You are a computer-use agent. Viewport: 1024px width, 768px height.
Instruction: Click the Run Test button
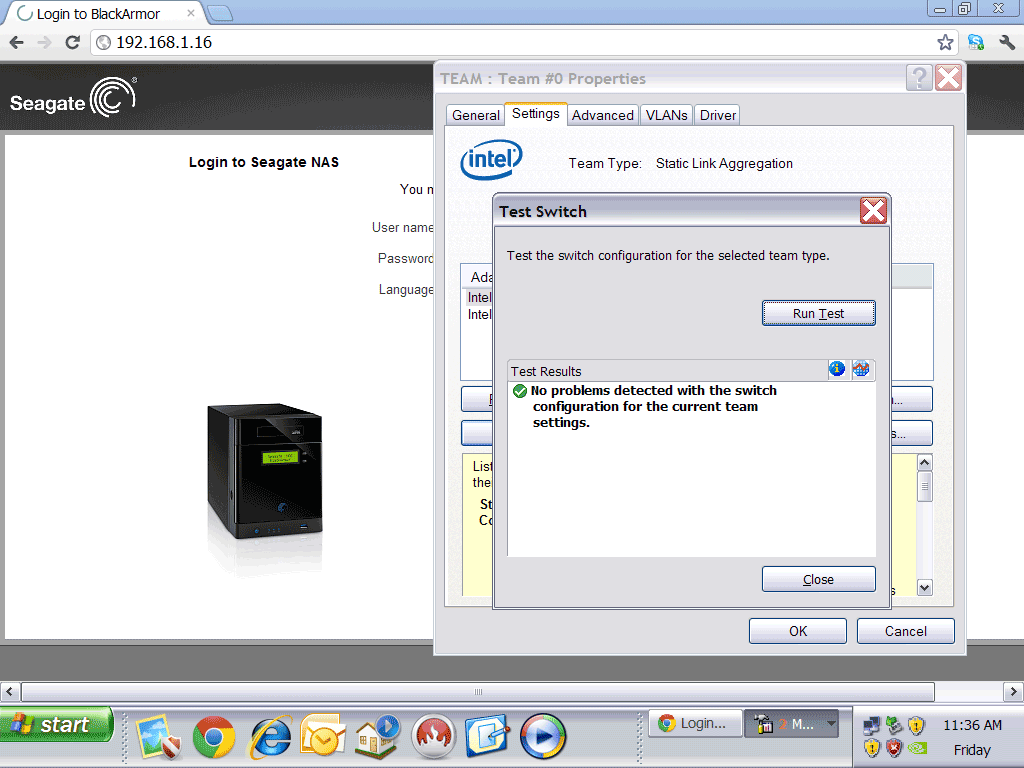coord(818,313)
